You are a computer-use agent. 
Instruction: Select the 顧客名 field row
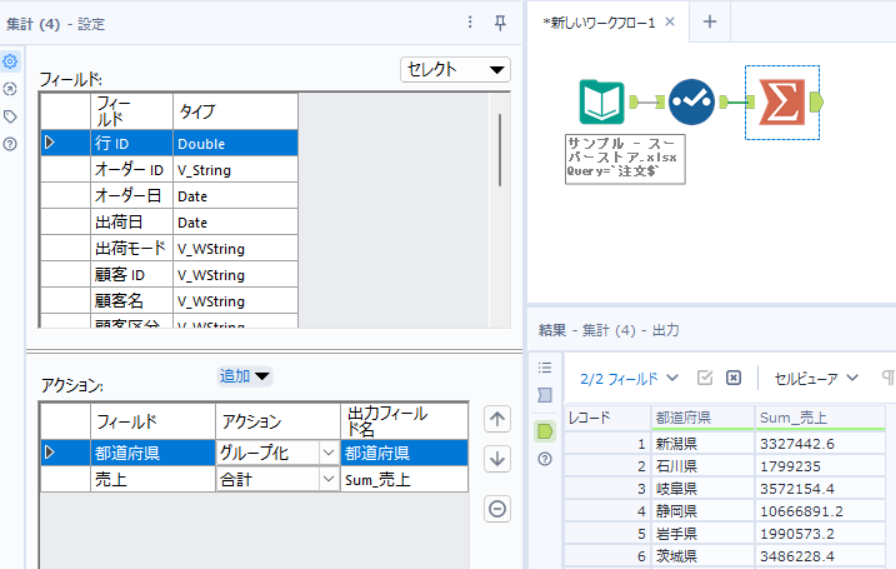169,301
